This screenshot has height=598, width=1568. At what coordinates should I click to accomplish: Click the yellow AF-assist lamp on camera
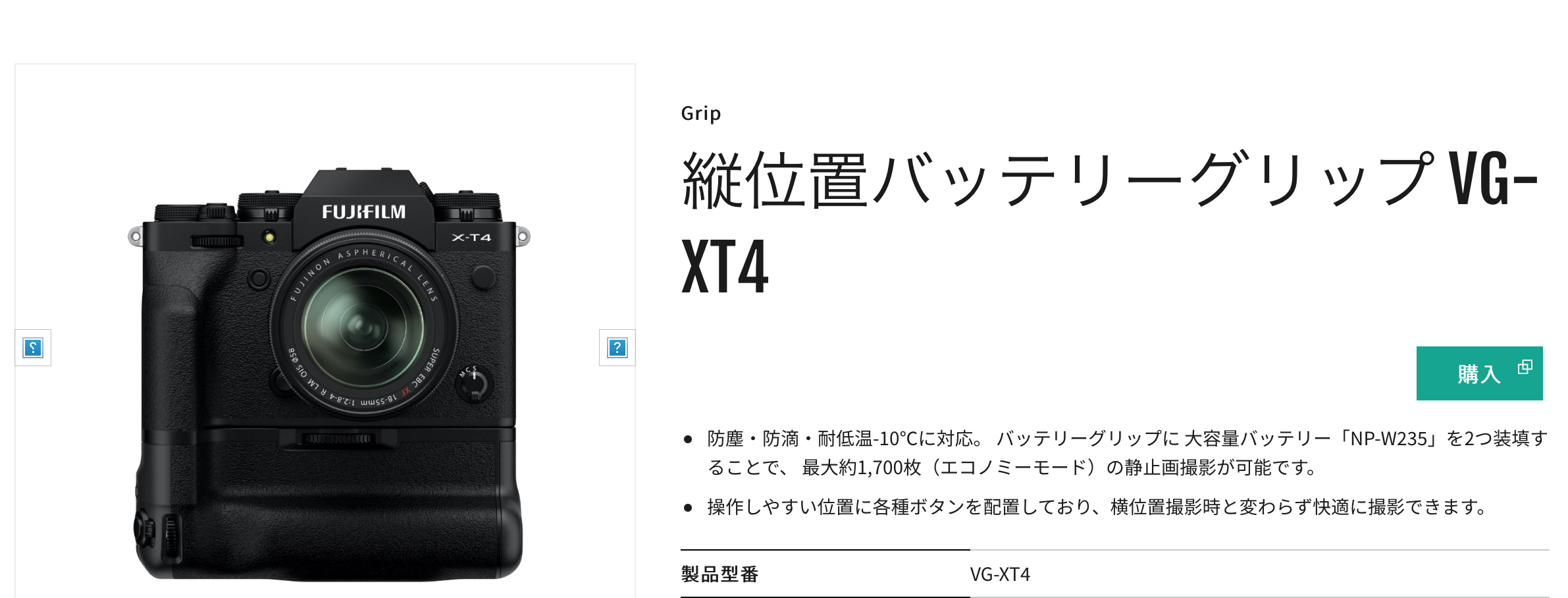tap(269, 237)
